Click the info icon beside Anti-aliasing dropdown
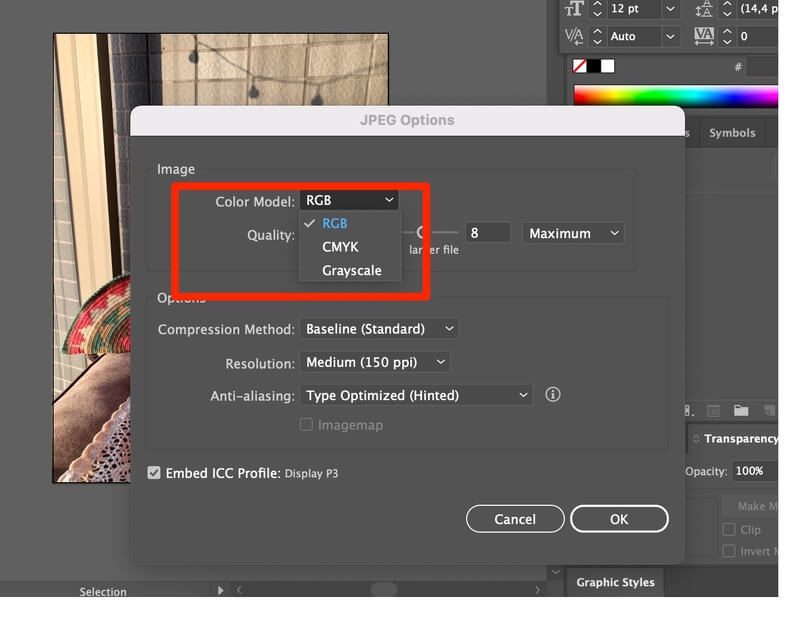 click(552, 395)
